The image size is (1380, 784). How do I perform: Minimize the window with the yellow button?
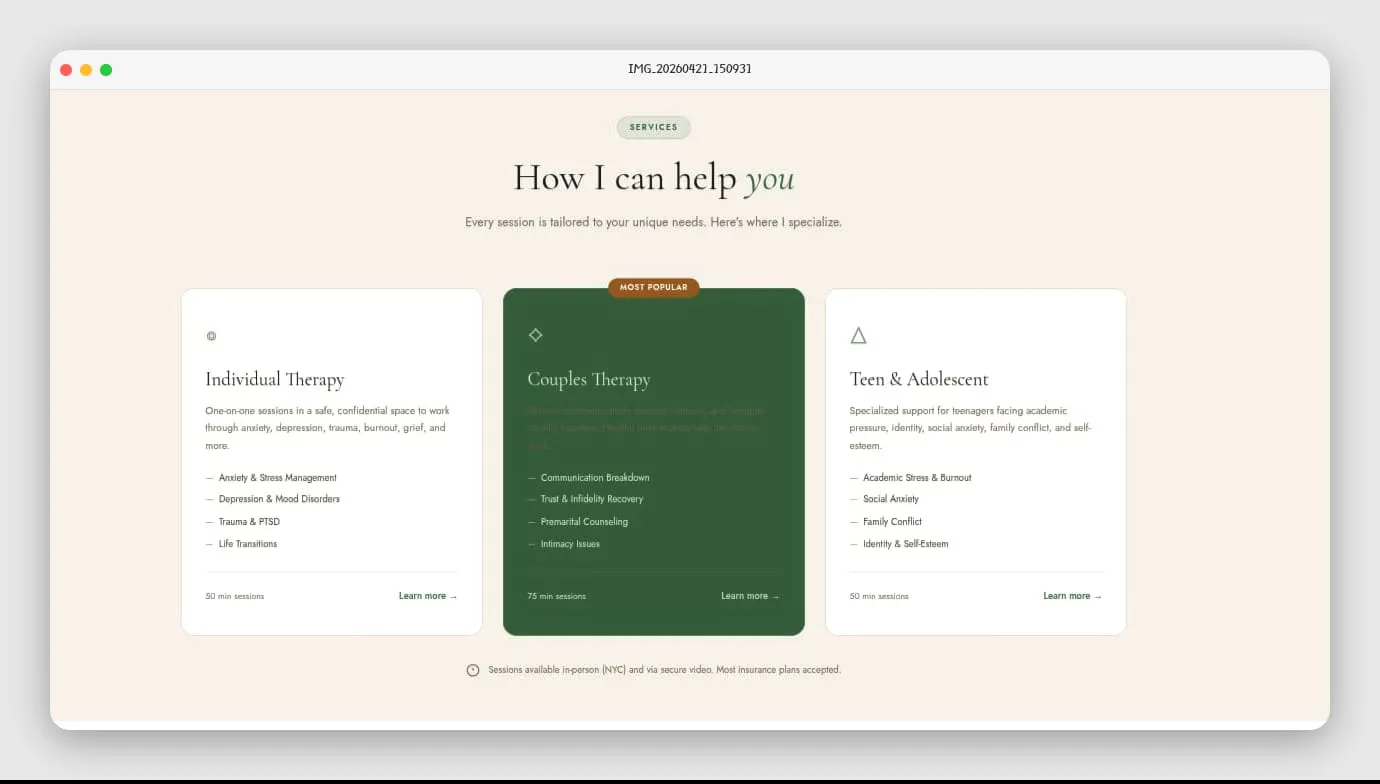click(x=86, y=70)
